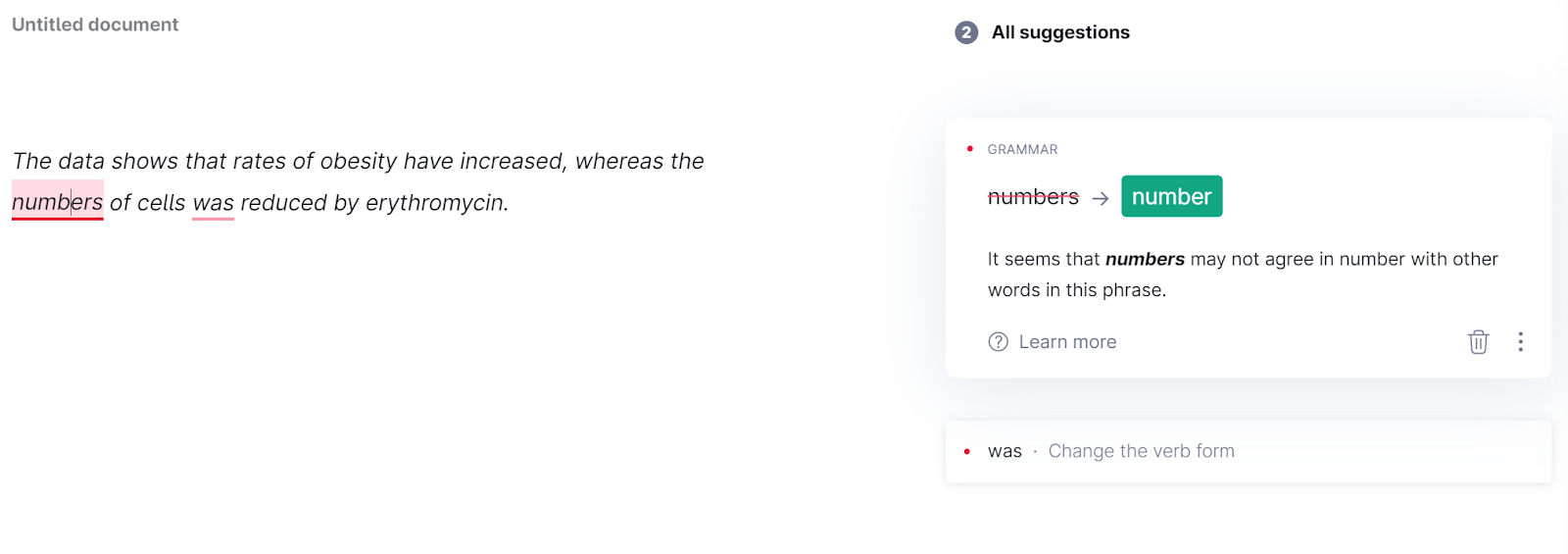The image size is (1568, 554).
Task: Click the word 'erythromycin' in the document
Action: (434, 203)
